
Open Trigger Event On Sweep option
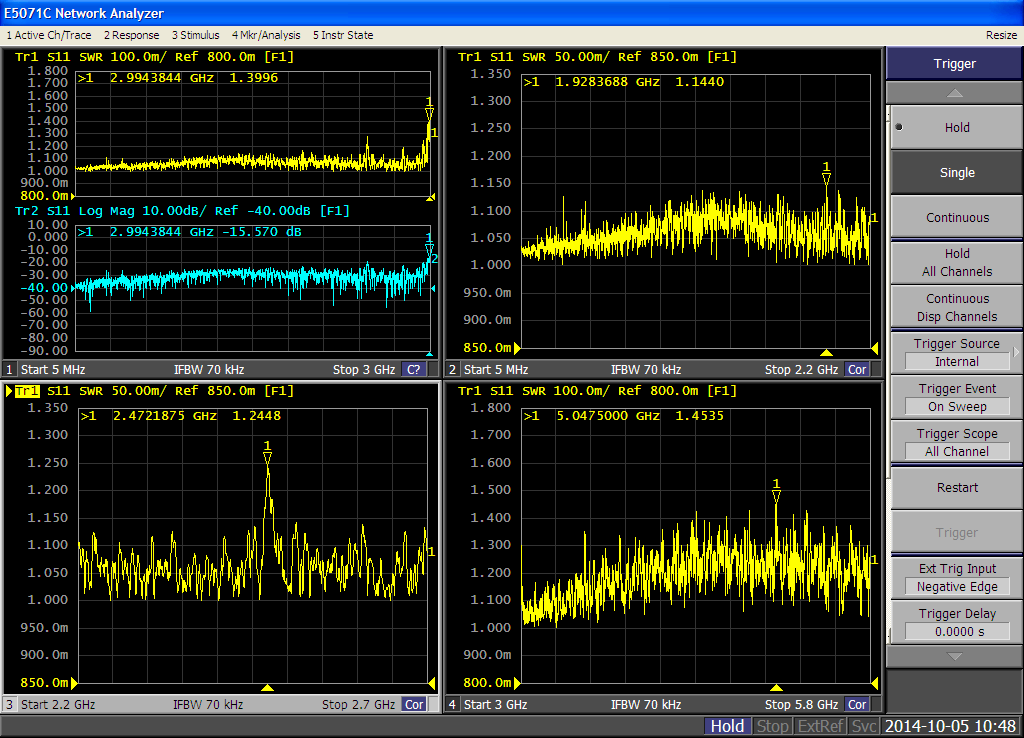click(x=956, y=398)
